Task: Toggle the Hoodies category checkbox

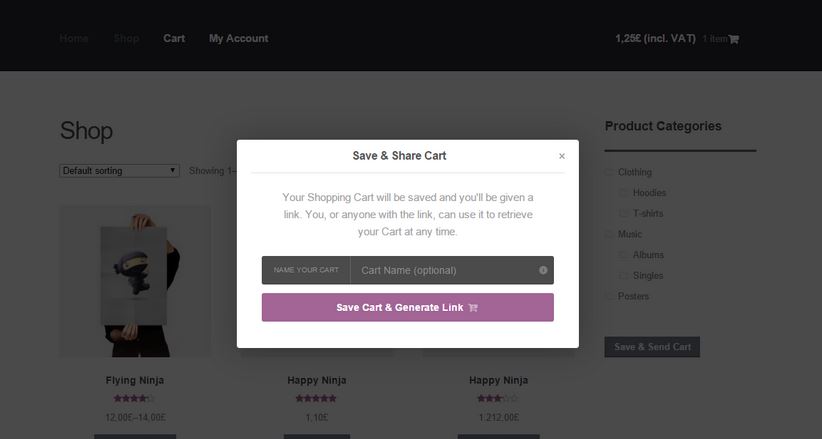Action: coord(623,192)
